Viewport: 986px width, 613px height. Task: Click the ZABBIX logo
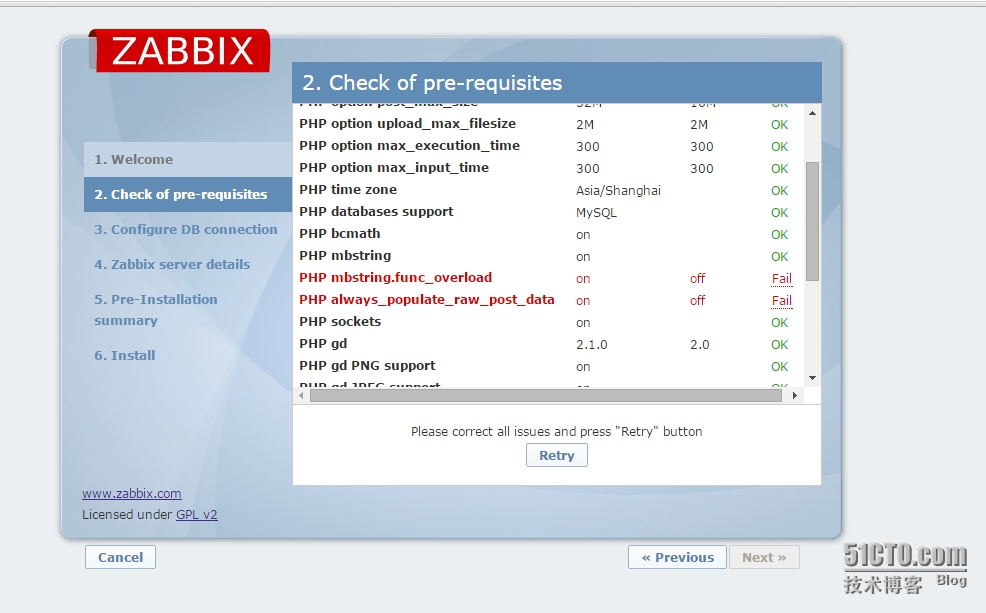coord(179,50)
